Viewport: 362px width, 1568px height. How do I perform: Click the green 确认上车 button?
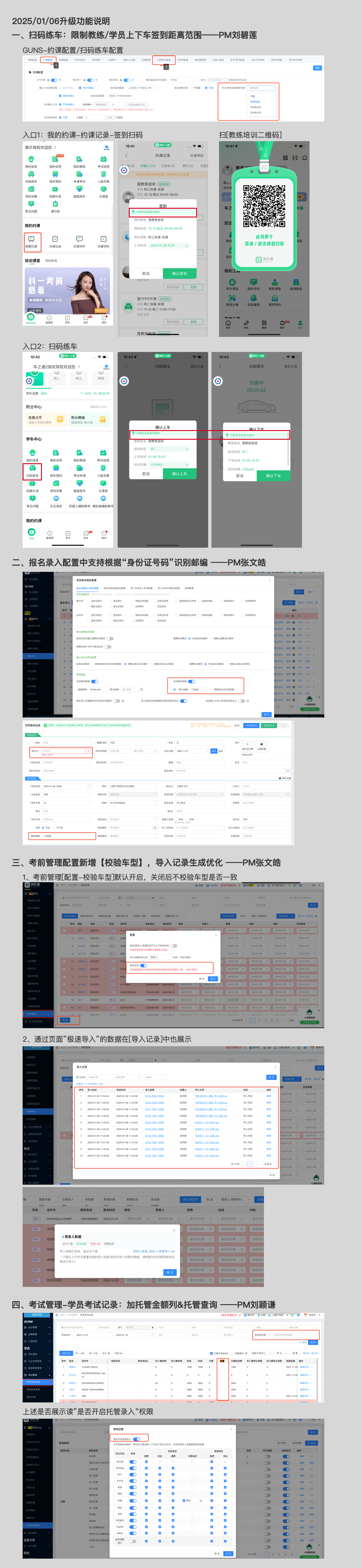(x=180, y=474)
